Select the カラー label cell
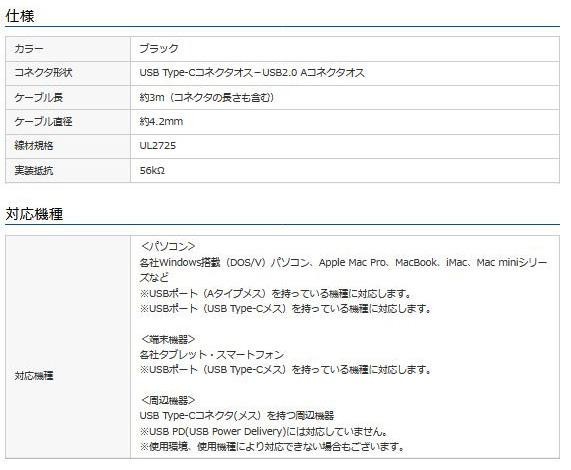571x470 pixels. [x=68, y=49]
